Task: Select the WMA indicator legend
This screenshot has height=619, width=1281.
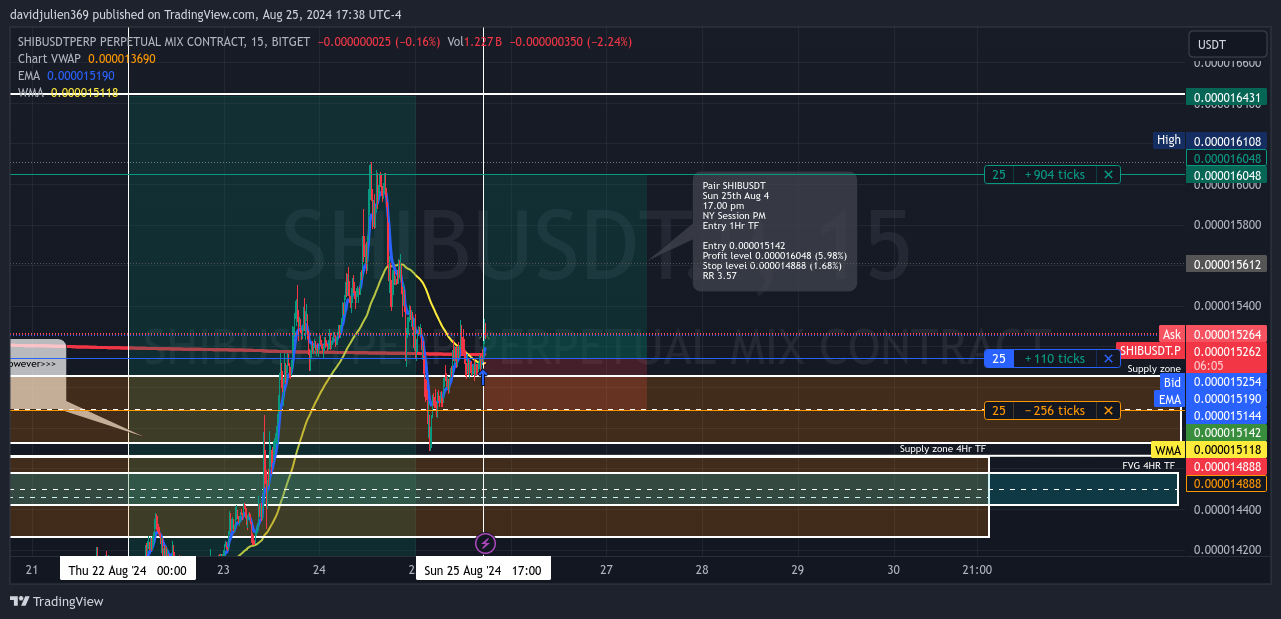Action: 68,93
